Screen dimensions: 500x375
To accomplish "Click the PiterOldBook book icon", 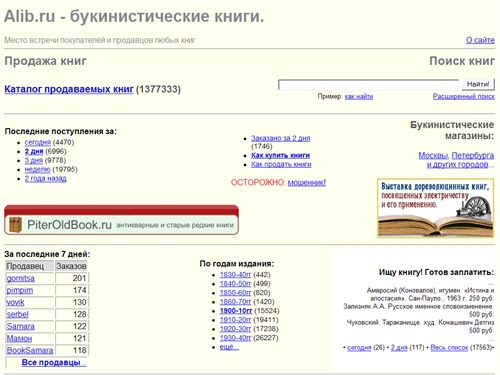I will pyautogui.click(x=15, y=225).
